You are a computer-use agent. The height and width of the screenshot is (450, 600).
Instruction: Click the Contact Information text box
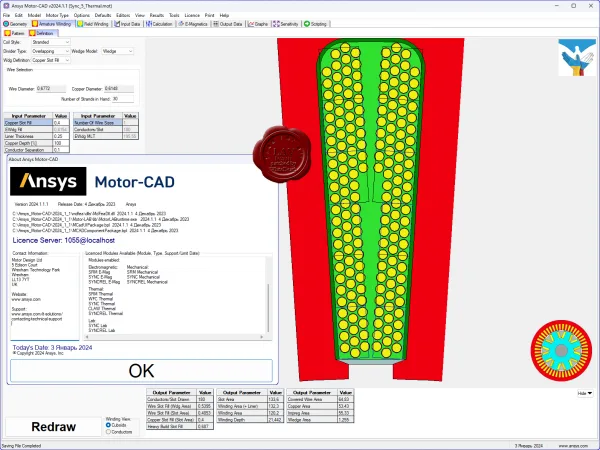pos(44,298)
